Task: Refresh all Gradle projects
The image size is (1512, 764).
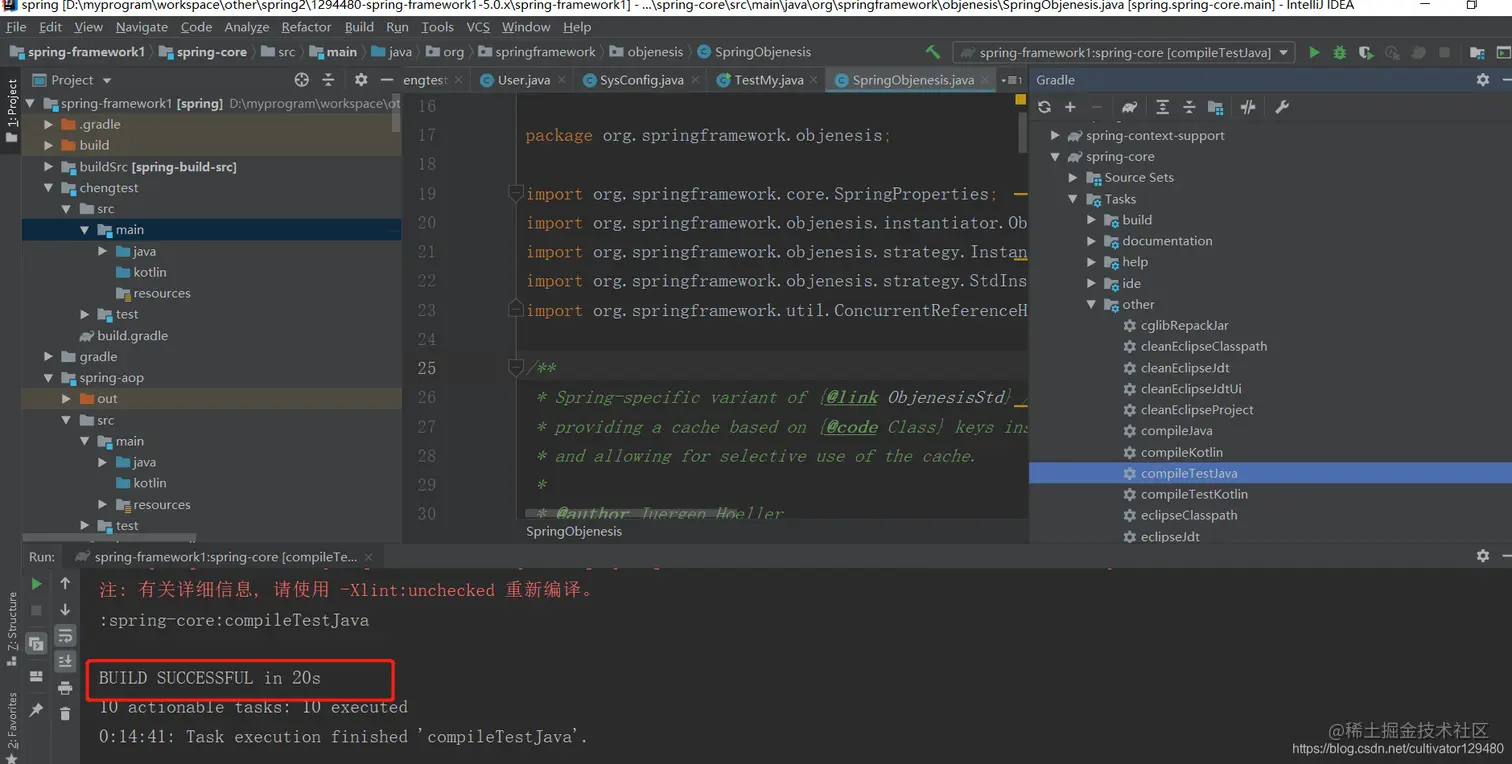Action: 1044,107
